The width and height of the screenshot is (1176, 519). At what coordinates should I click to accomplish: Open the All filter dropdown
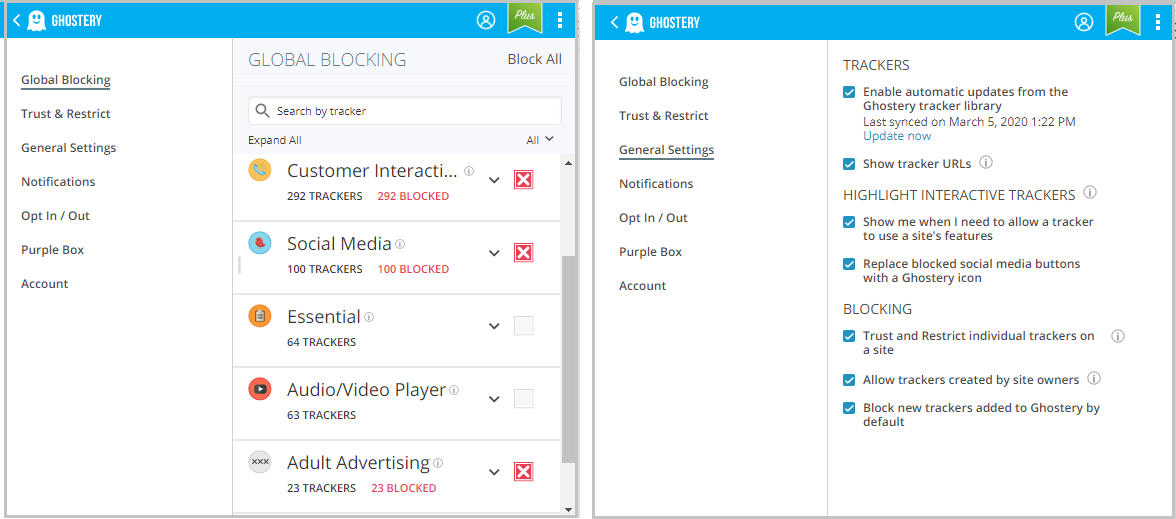coord(540,140)
